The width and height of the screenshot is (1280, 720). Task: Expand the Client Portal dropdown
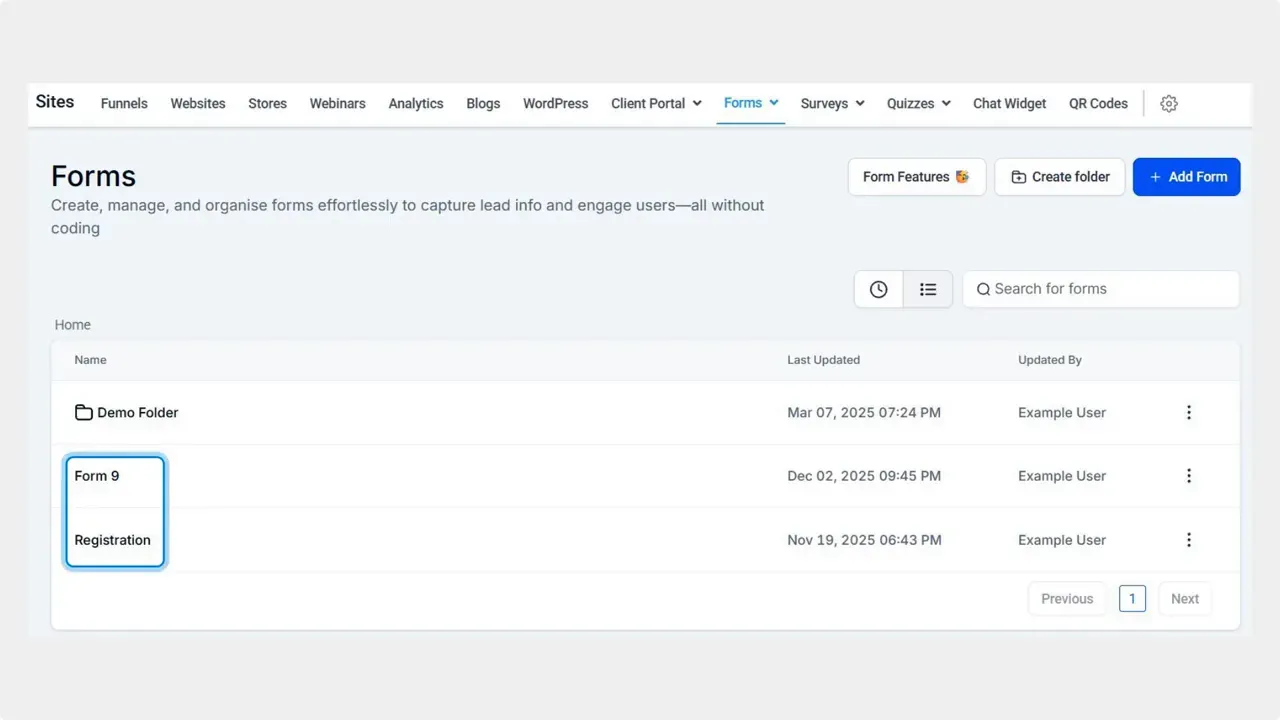(x=697, y=103)
